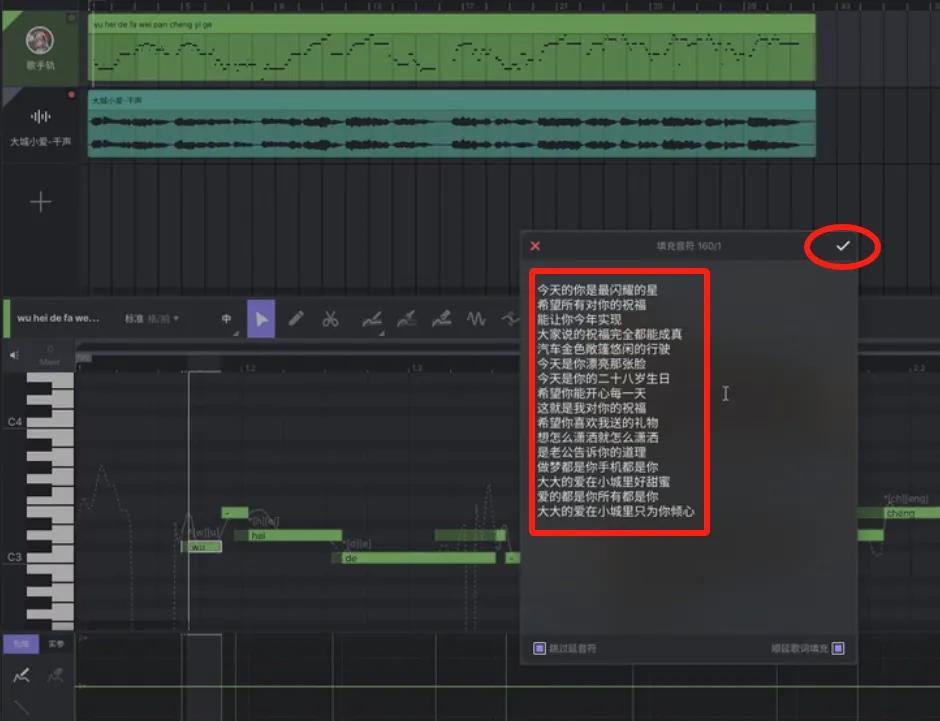Switch to the second parameter tab beside the purple one
The height and width of the screenshot is (721, 940).
56,644
